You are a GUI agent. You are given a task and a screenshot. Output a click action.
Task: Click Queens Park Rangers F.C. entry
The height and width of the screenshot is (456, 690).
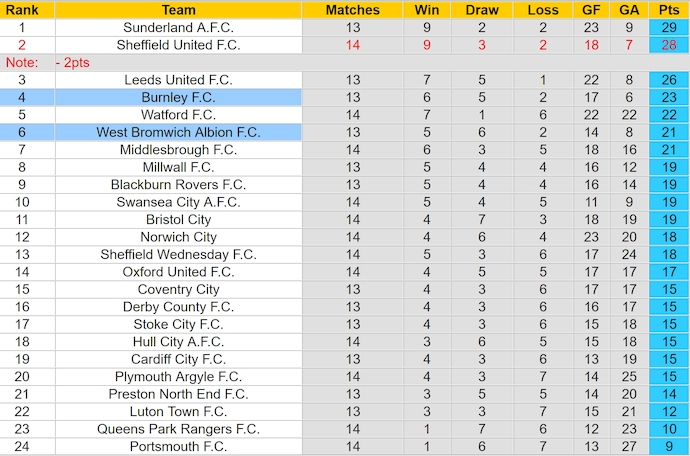point(178,429)
